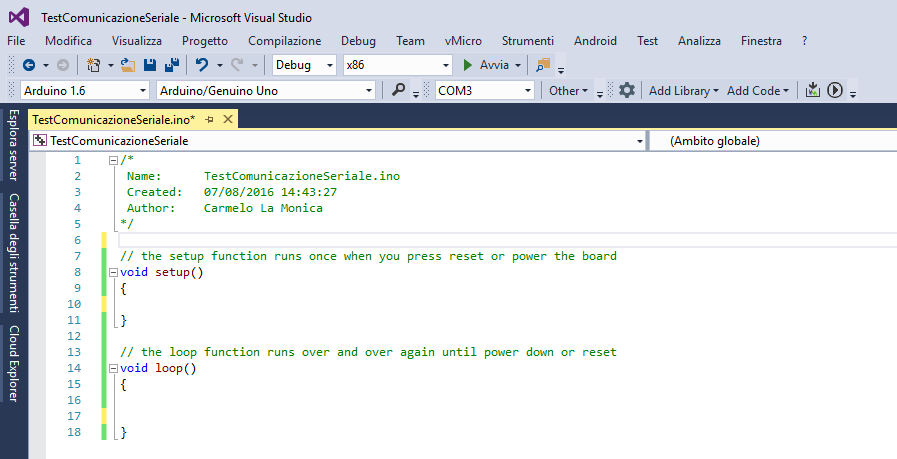Viewport: 897px width, 459px height.
Task: Save the current file with the disk icon
Action: (x=150, y=65)
